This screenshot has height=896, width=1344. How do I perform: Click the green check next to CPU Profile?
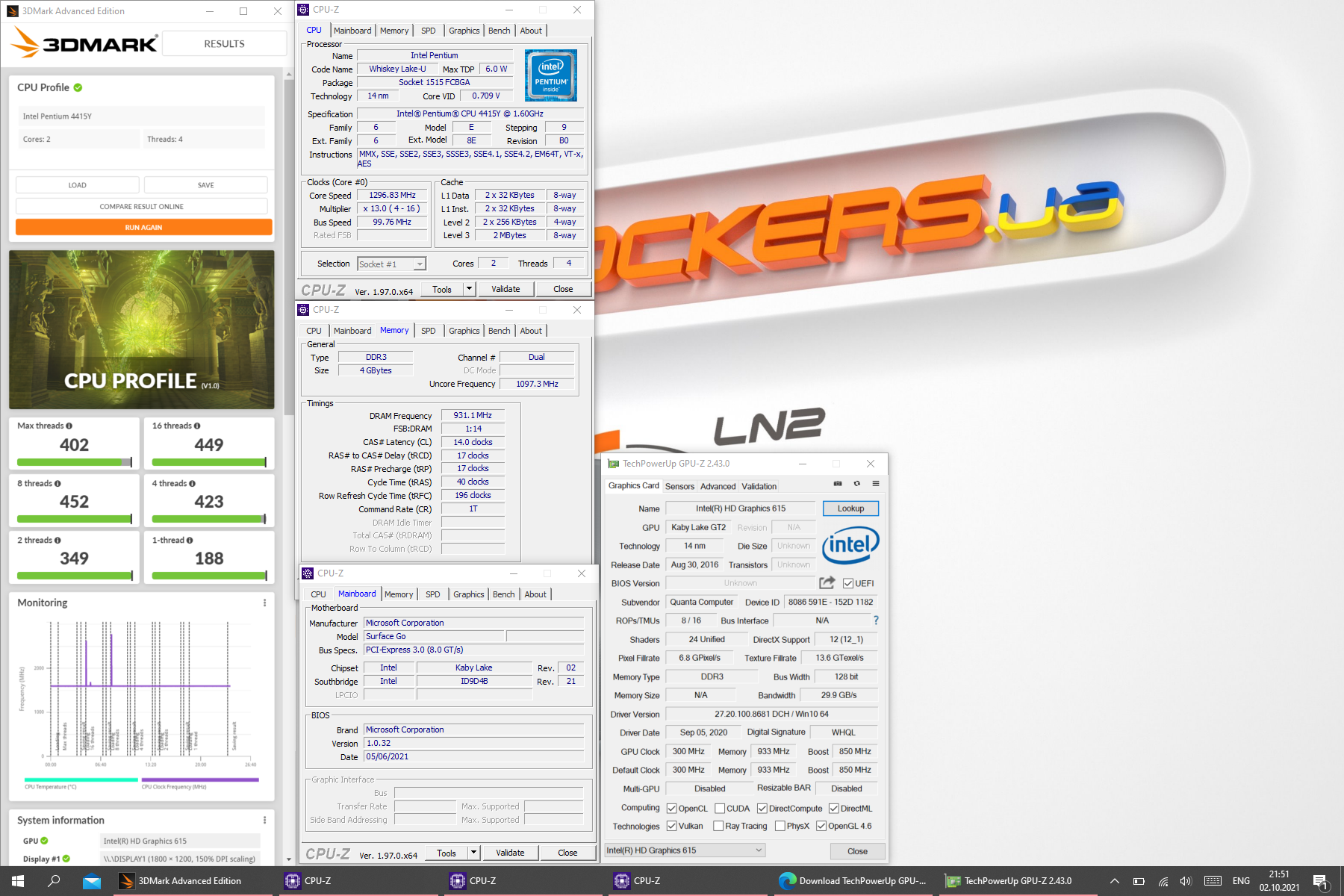click(x=78, y=87)
